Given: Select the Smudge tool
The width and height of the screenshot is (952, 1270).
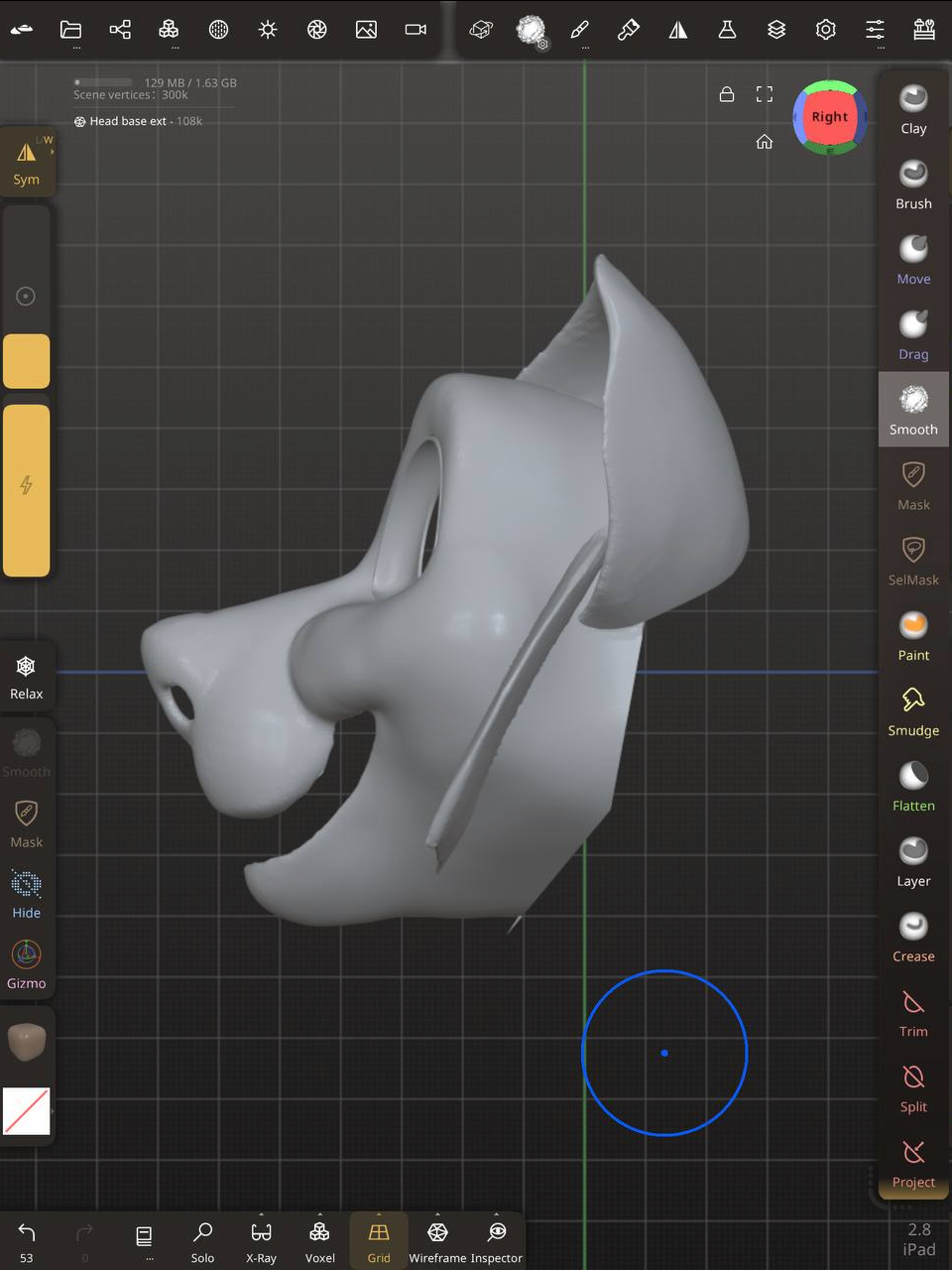Looking at the screenshot, I should pyautogui.click(x=913, y=711).
